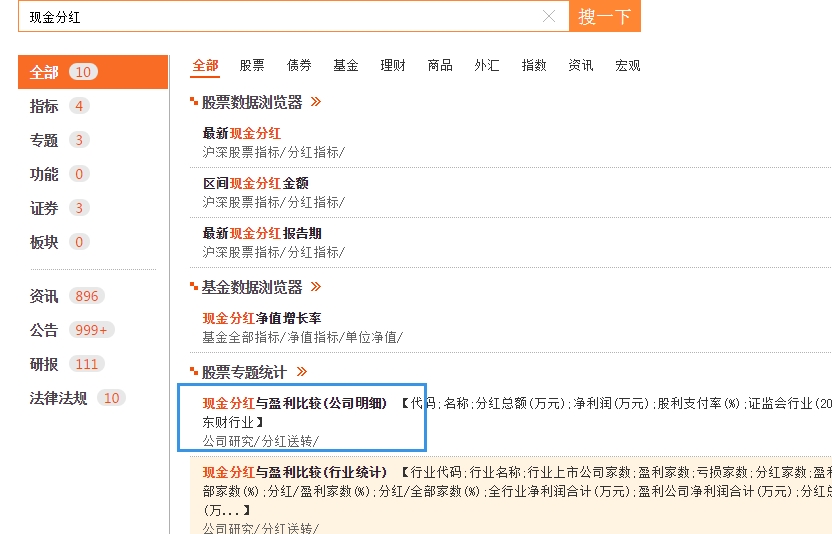The width and height of the screenshot is (832, 534).
Task: Open the 证券 sidebar category
Action: tap(45, 208)
